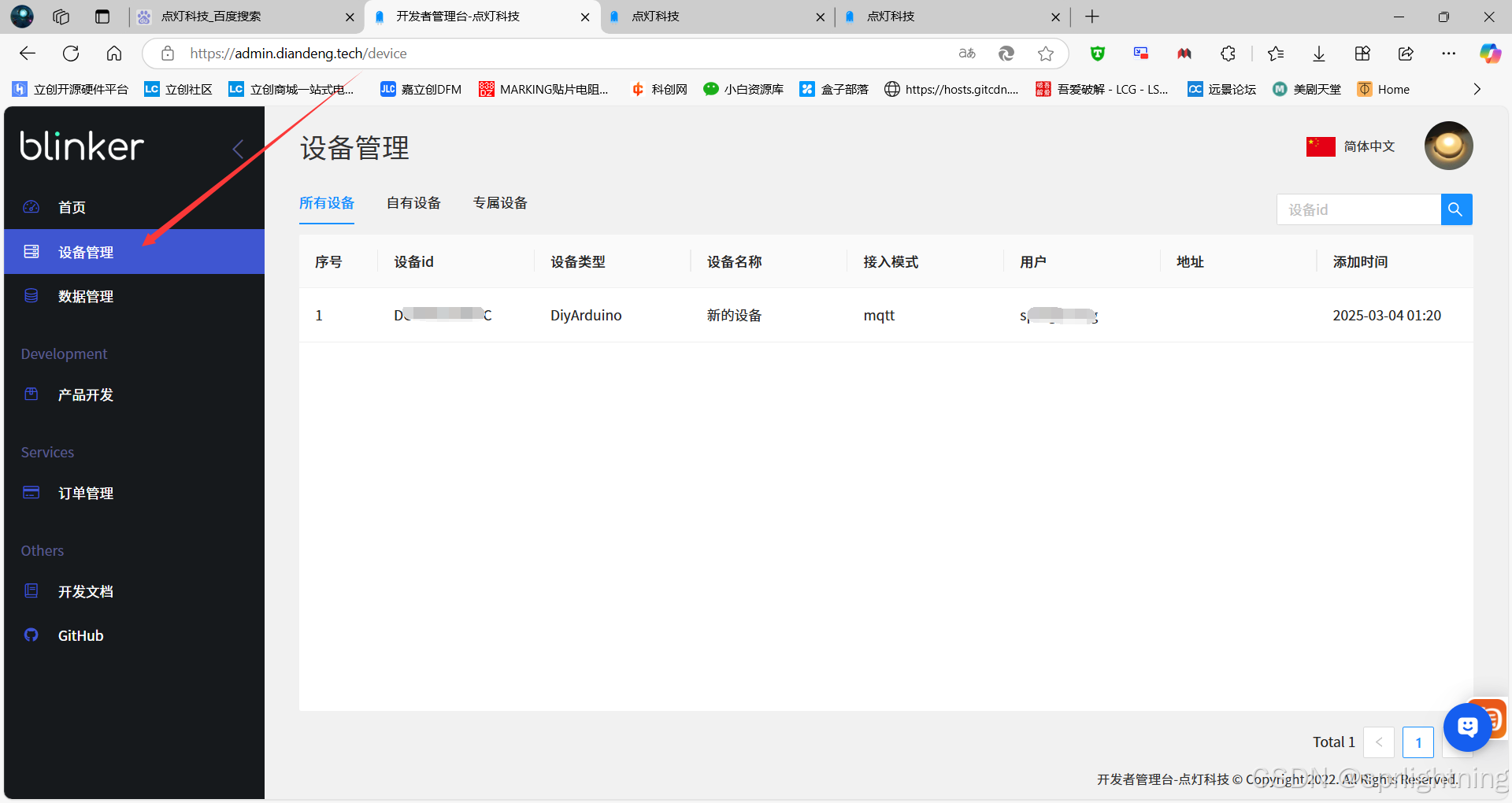Click the 新的设备 device name cell
The width and height of the screenshot is (1512, 803).
(x=734, y=315)
